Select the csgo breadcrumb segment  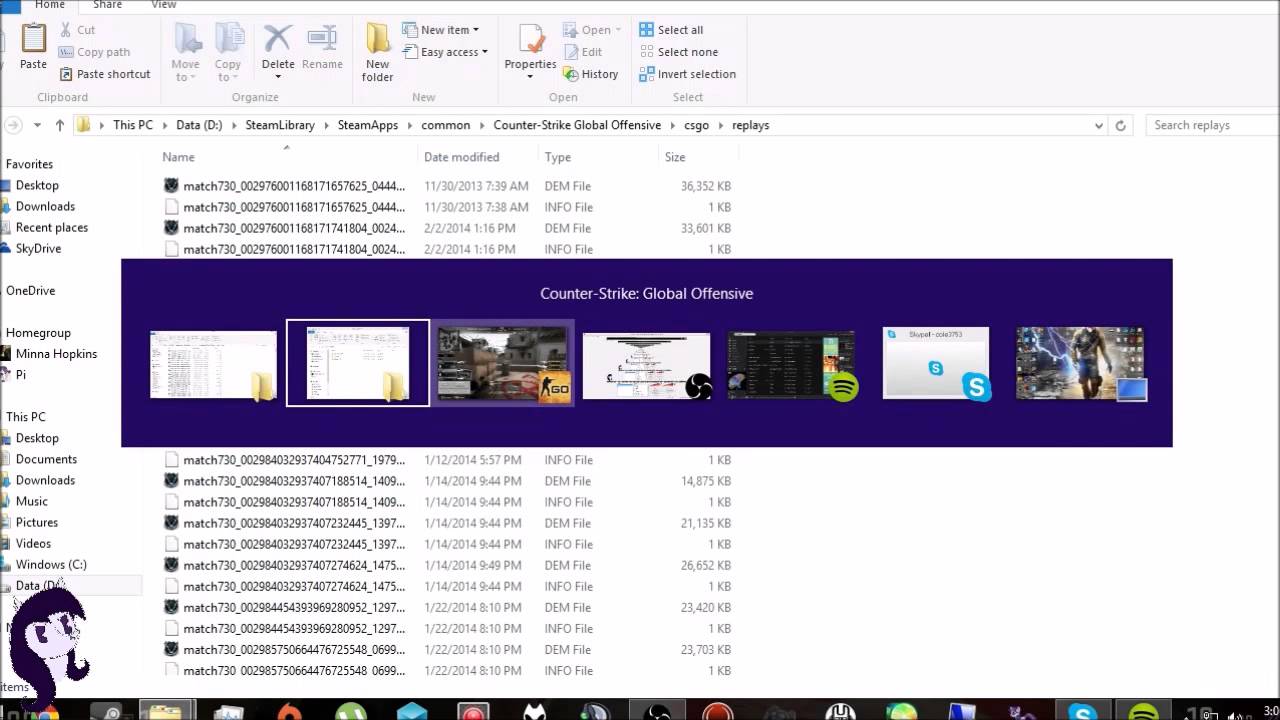coord(696,125)
